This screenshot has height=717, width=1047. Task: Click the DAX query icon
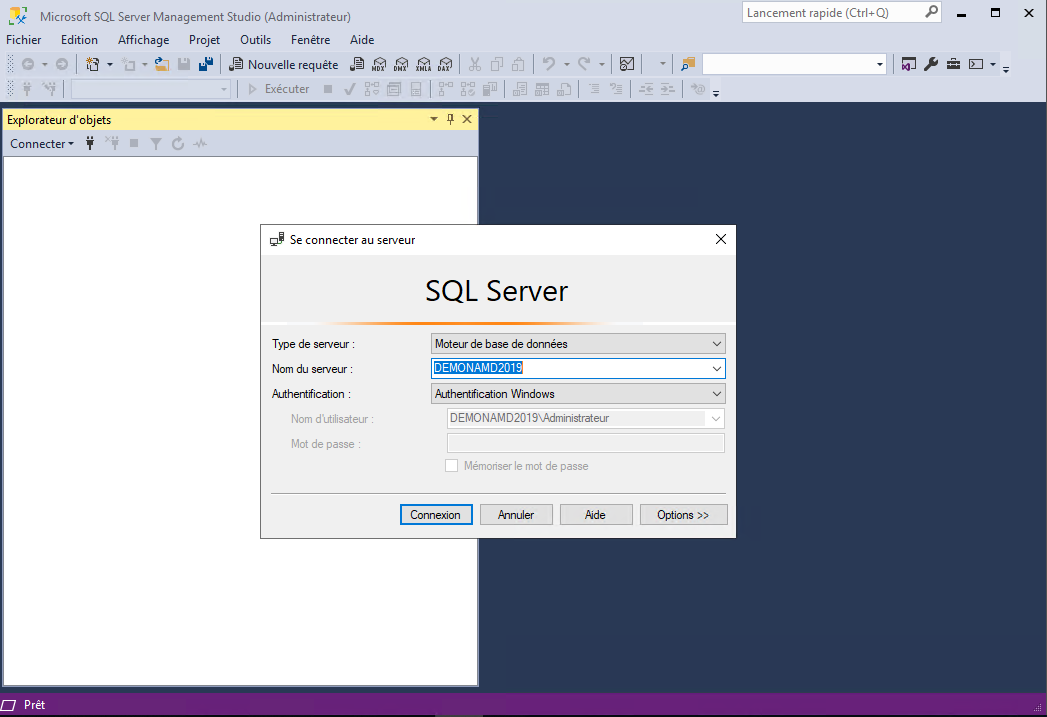tap(444, 64)
